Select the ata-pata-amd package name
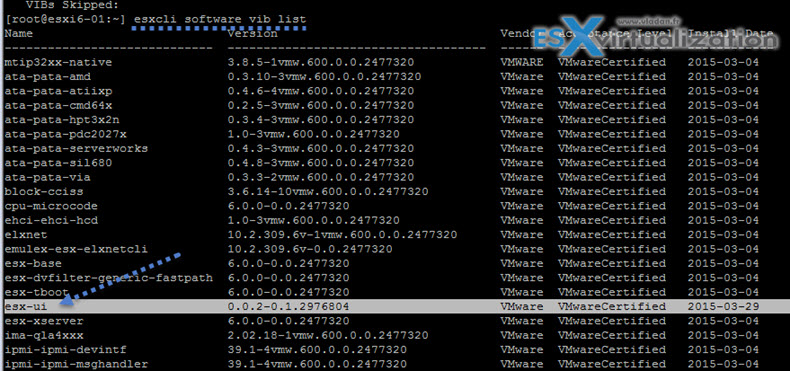The image size is (790, 371). click(x=47, y=77)
